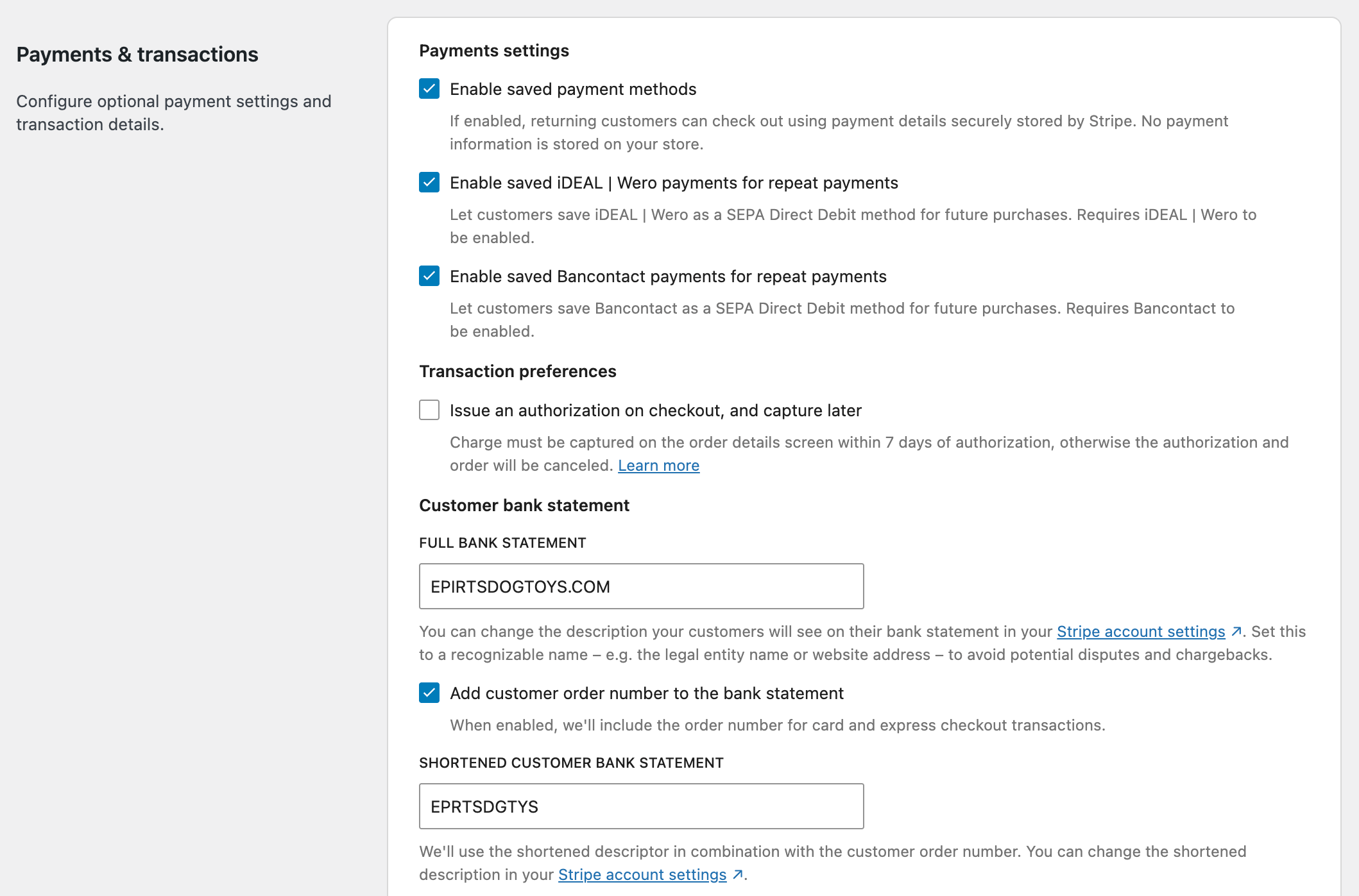The image size is (1359, 896).
Task: Uncheck Enable saved payment methods checkbox
Action: click(429, 89)
